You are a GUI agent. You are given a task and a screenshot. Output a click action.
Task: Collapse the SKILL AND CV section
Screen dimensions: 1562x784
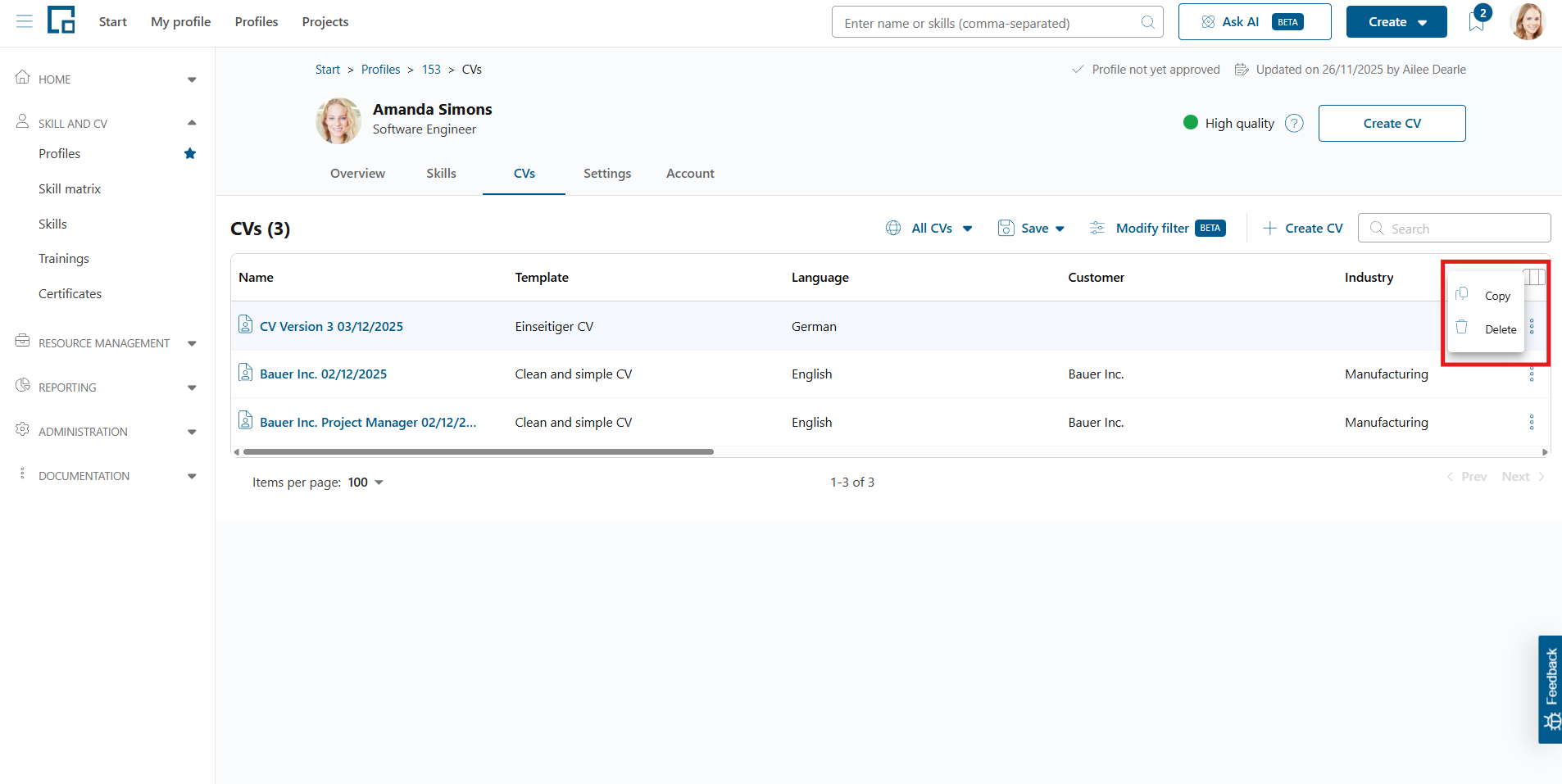107,123
